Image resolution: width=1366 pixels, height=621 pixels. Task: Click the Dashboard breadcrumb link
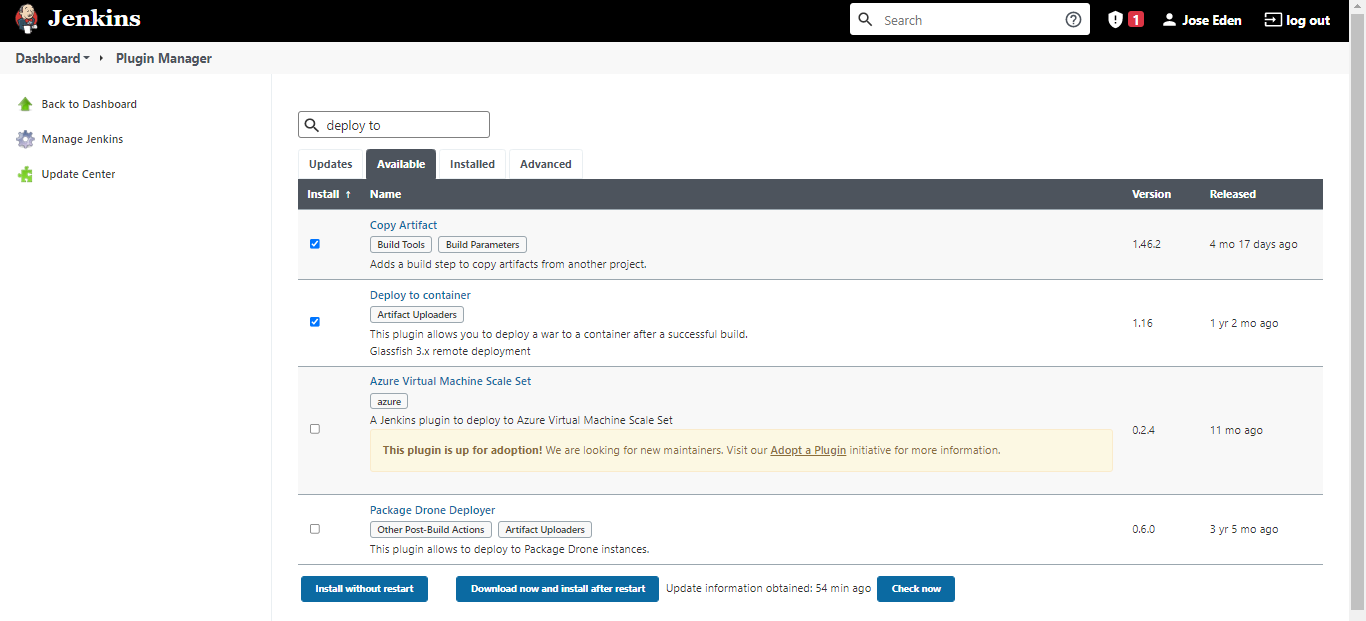48,59
